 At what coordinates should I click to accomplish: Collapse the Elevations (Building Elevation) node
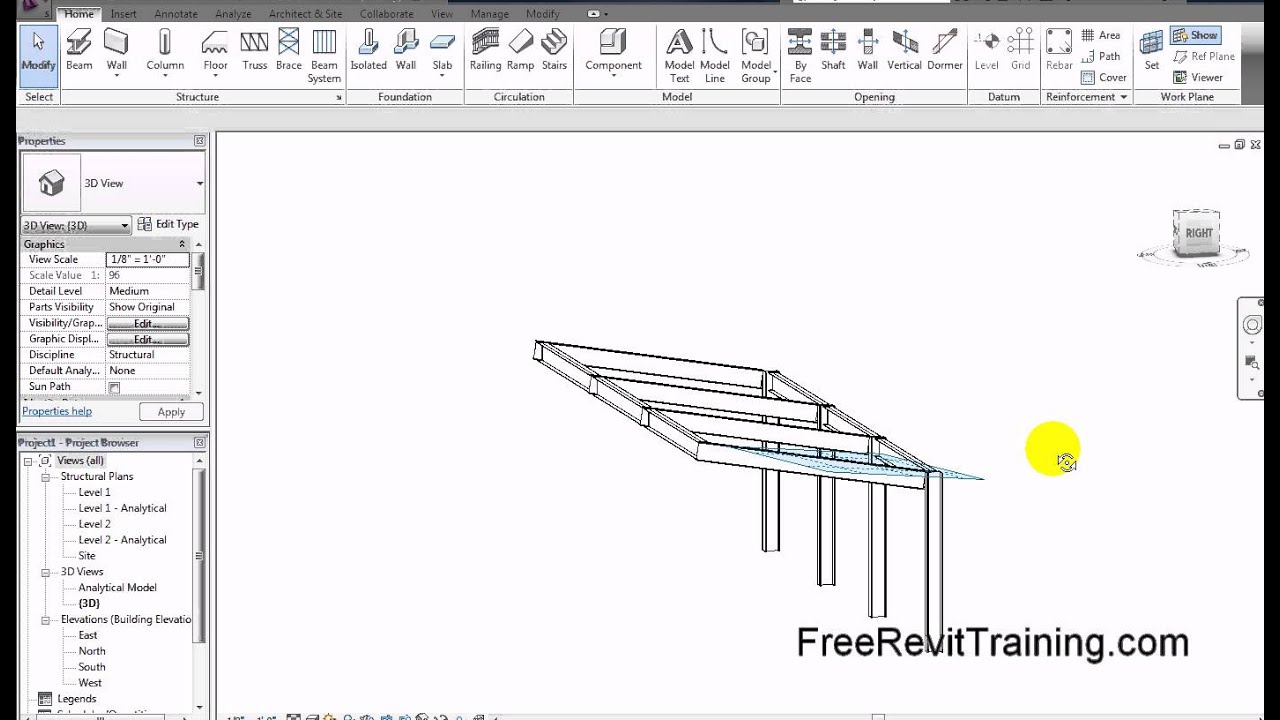(46, 620)
